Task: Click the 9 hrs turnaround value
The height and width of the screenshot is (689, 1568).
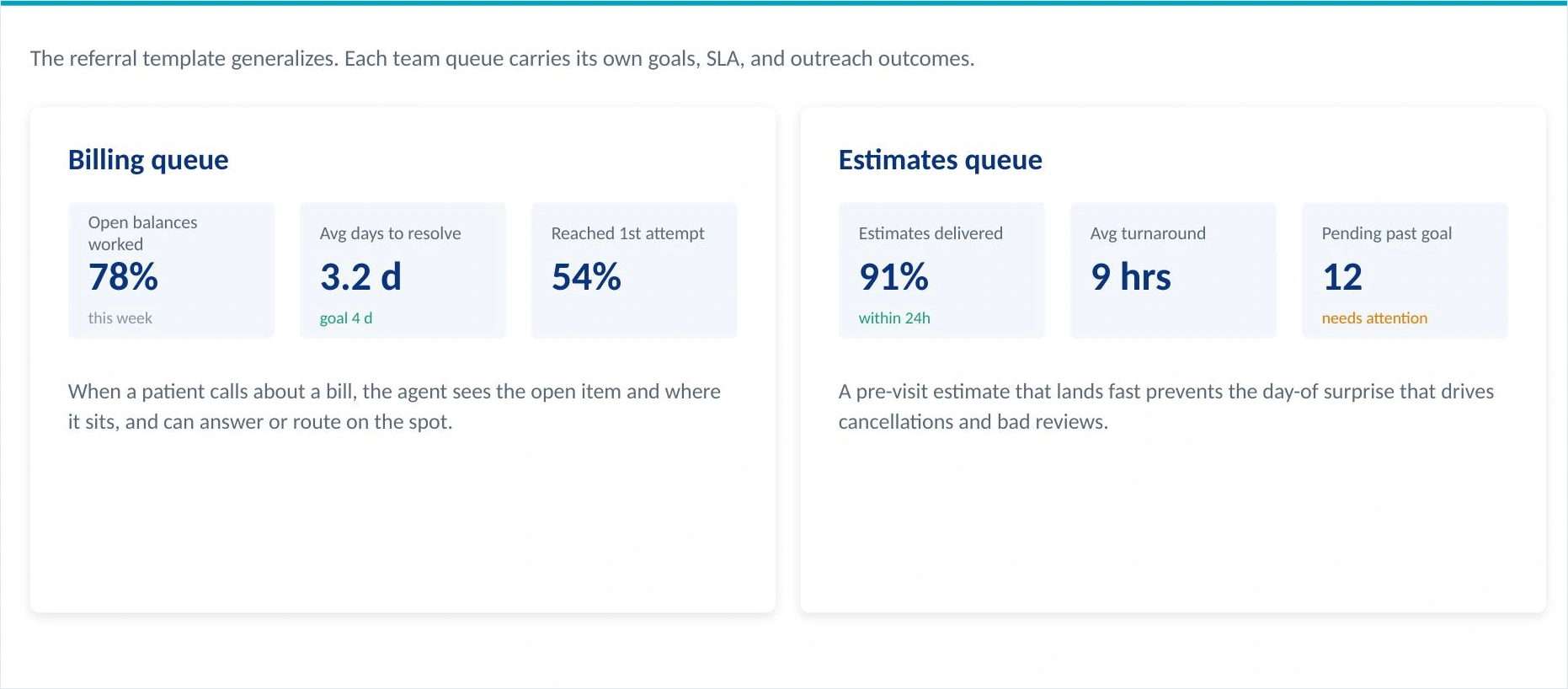Action: point(1131,277)
